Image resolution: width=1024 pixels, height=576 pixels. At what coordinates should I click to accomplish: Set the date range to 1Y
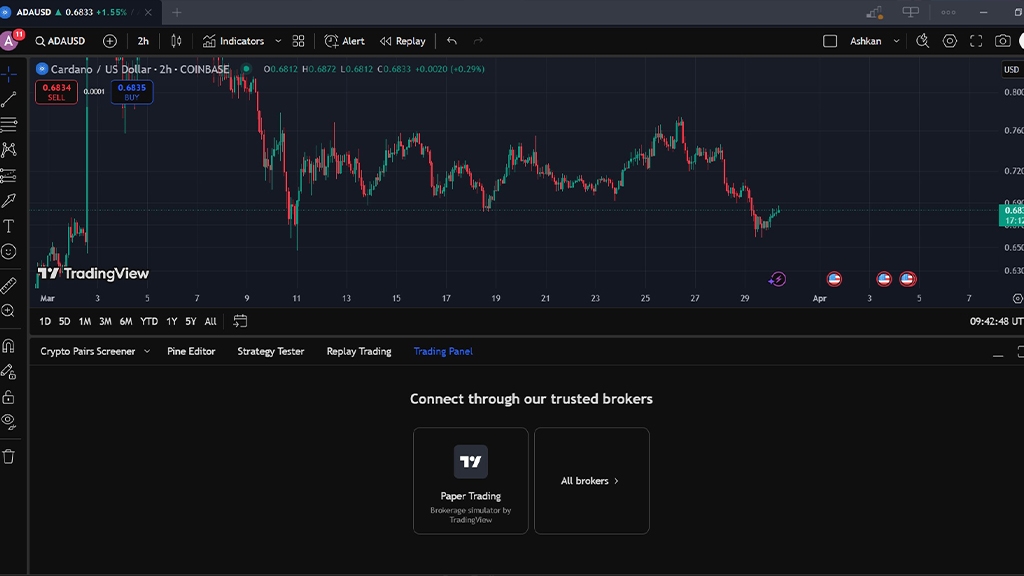coord(171,321)
